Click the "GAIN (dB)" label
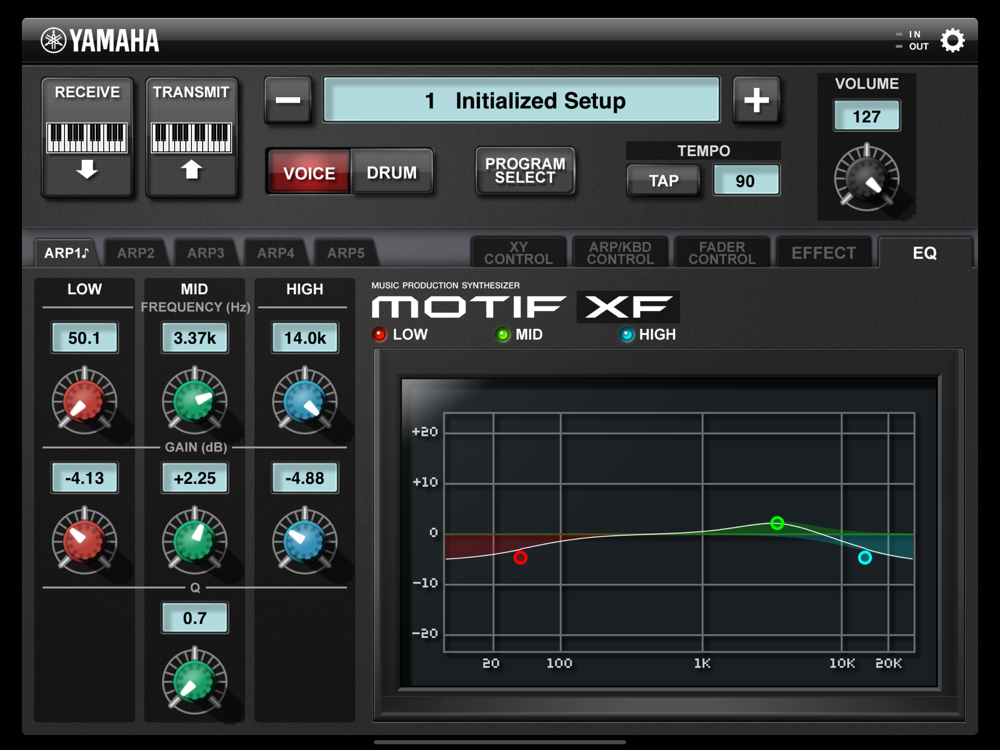Viewport: 1000px width, 750px height. 196,448
